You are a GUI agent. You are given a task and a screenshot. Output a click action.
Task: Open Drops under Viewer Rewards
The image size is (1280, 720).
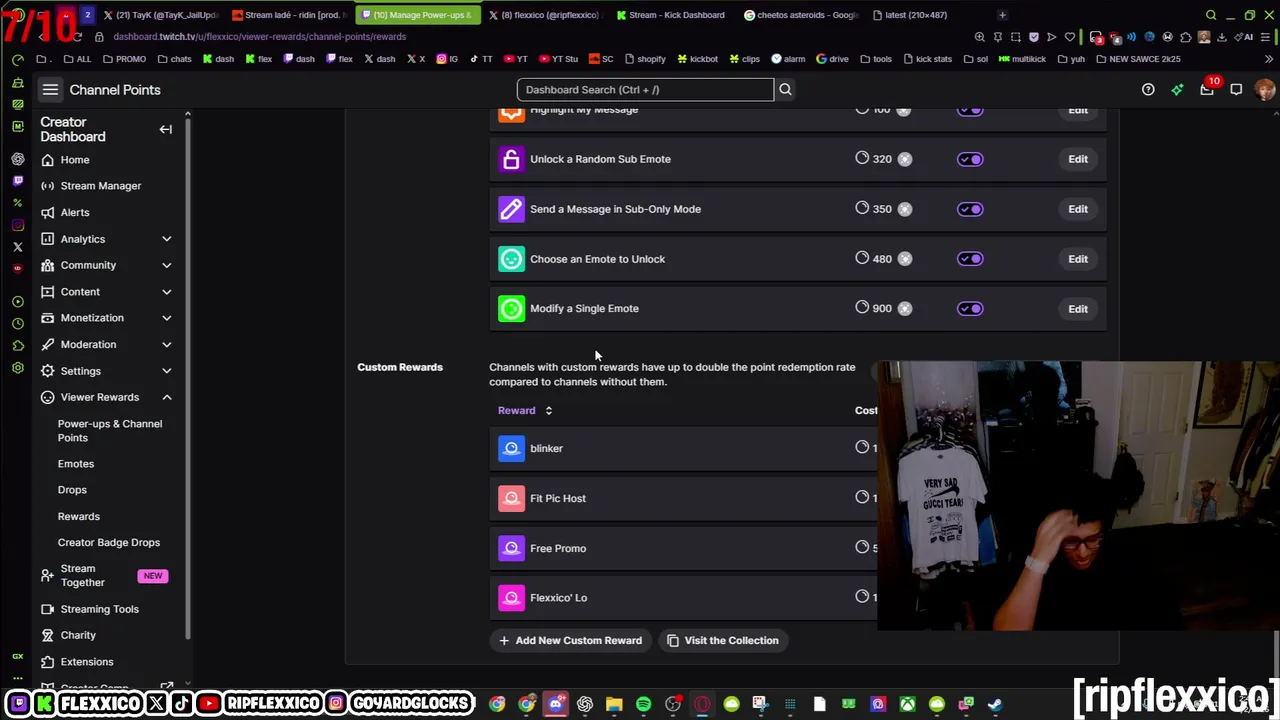pyautogui.click(x=72, y=490)
